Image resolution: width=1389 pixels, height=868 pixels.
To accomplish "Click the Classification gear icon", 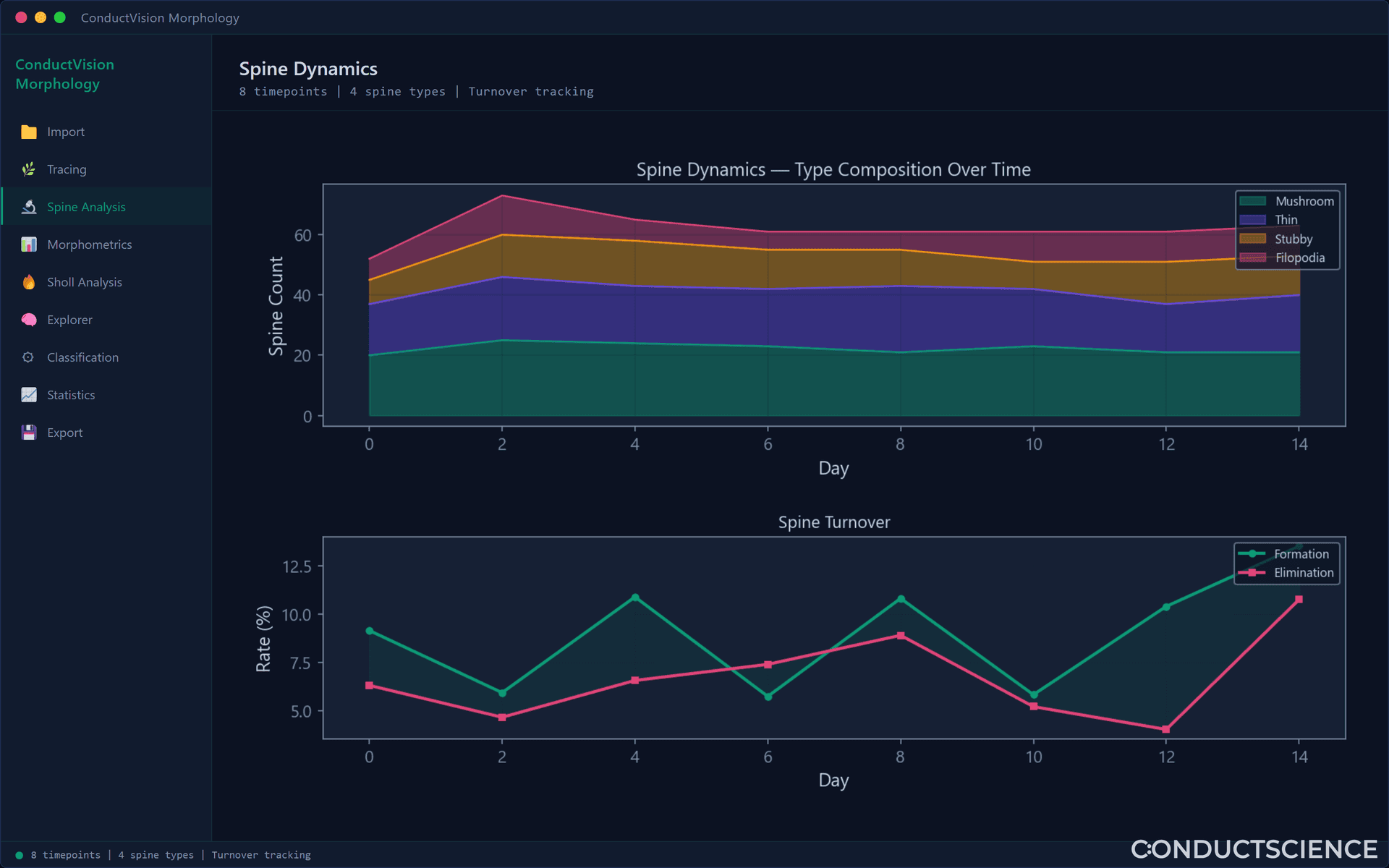I will (x=29, y=357).
